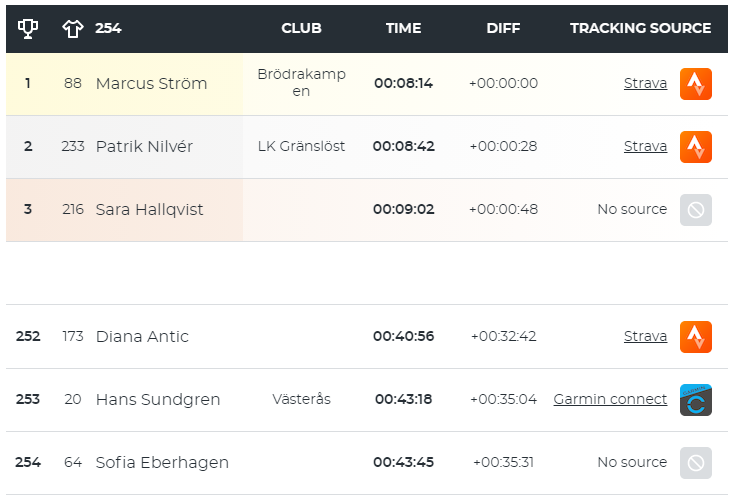The width and height of the screenshot is (732, 501).
Task: Click Strava icon in Patrik Nilvér's row
Action: [x=696, y=147]
